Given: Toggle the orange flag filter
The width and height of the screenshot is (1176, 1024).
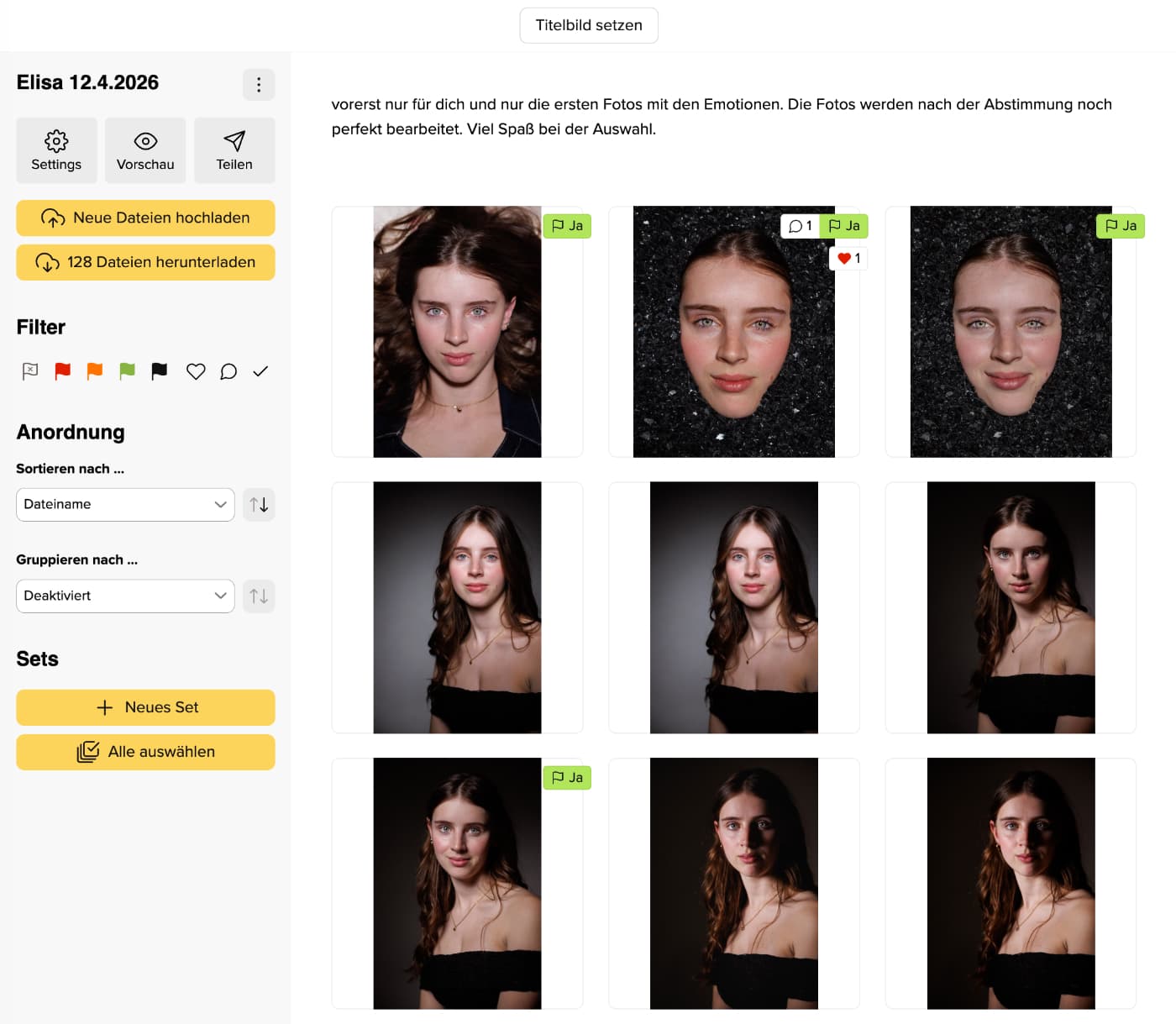Looking at the screenshot, I should coord(95,371).
